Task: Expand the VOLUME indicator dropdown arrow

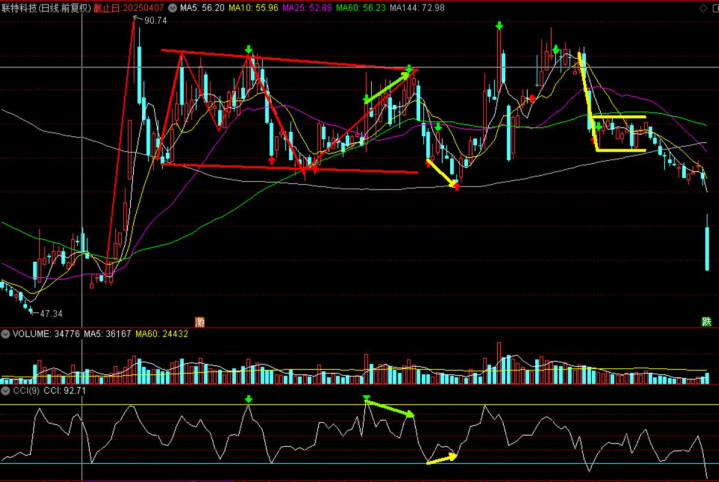Action: tap(5, 334)
